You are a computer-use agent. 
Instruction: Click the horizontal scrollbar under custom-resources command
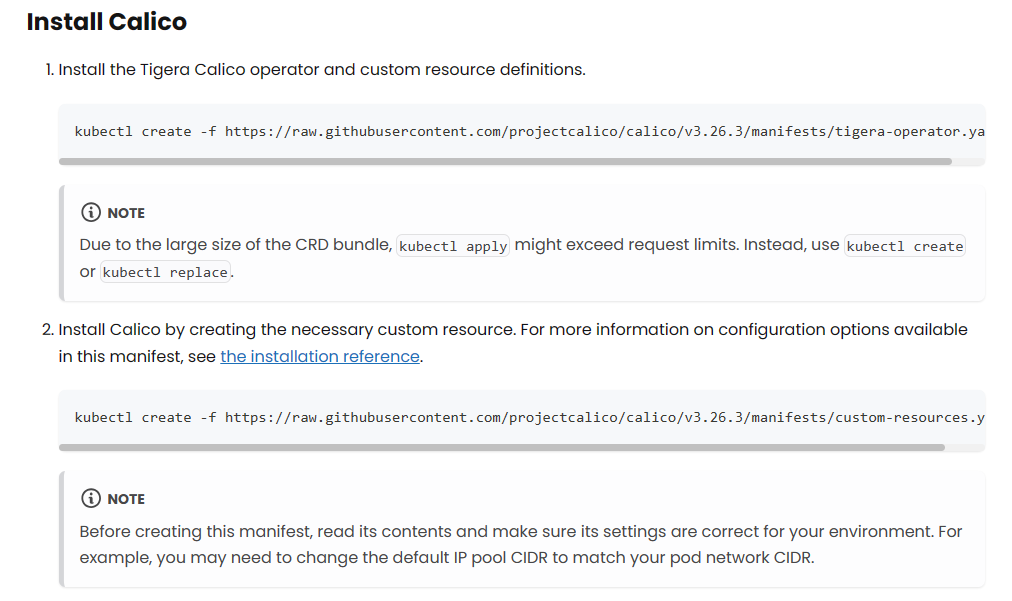coord(501,447)
